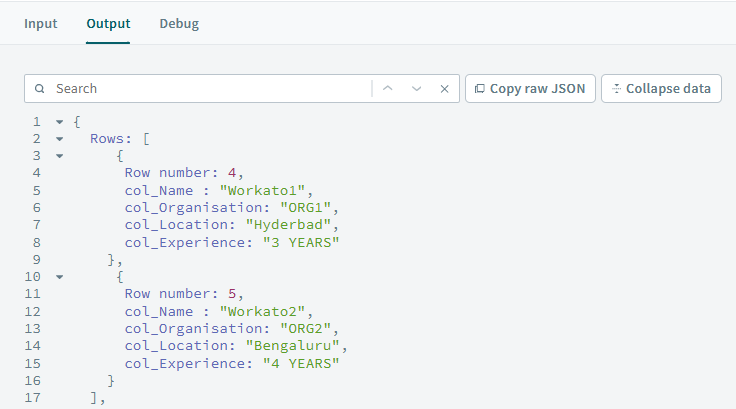Clear the search with the X icon
Screen dimensions: 736x409
pyautogui.click(x=445, y=89)
